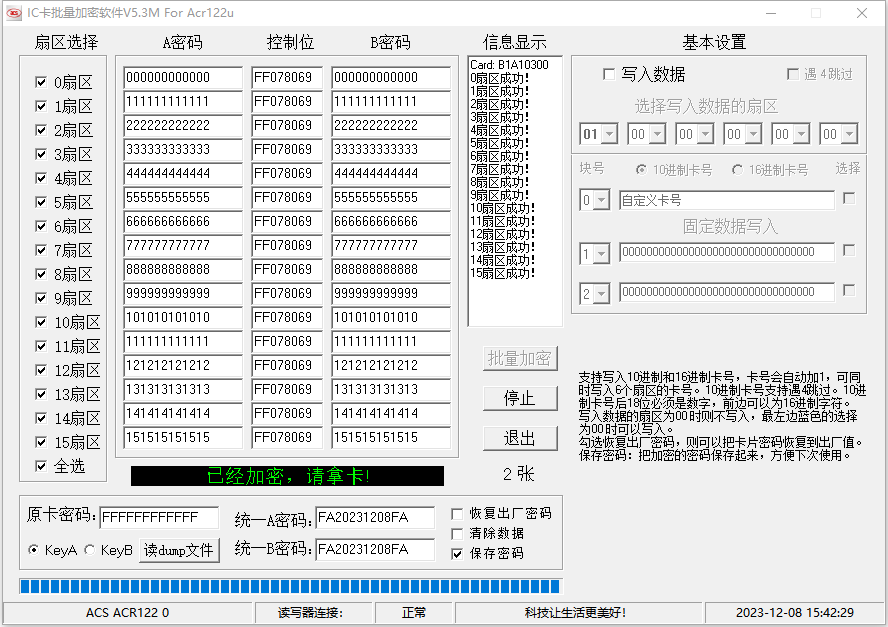Click the 批量加密 batch encrypt button

(520, 359)
